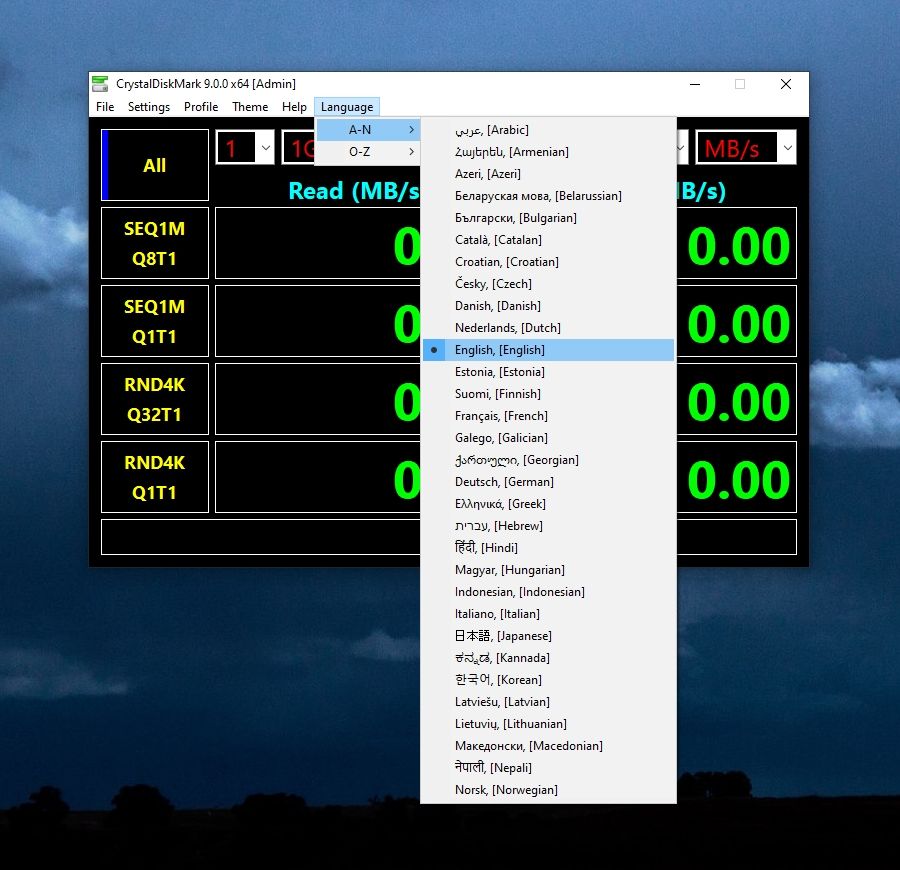Select Finnish language
The image size is (900, 870).
(548, 394)
